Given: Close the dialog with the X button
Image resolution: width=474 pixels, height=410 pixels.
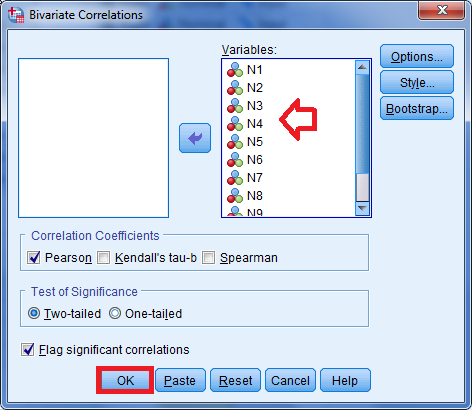Looking at the screenshot, I should (x=442, y=10).
